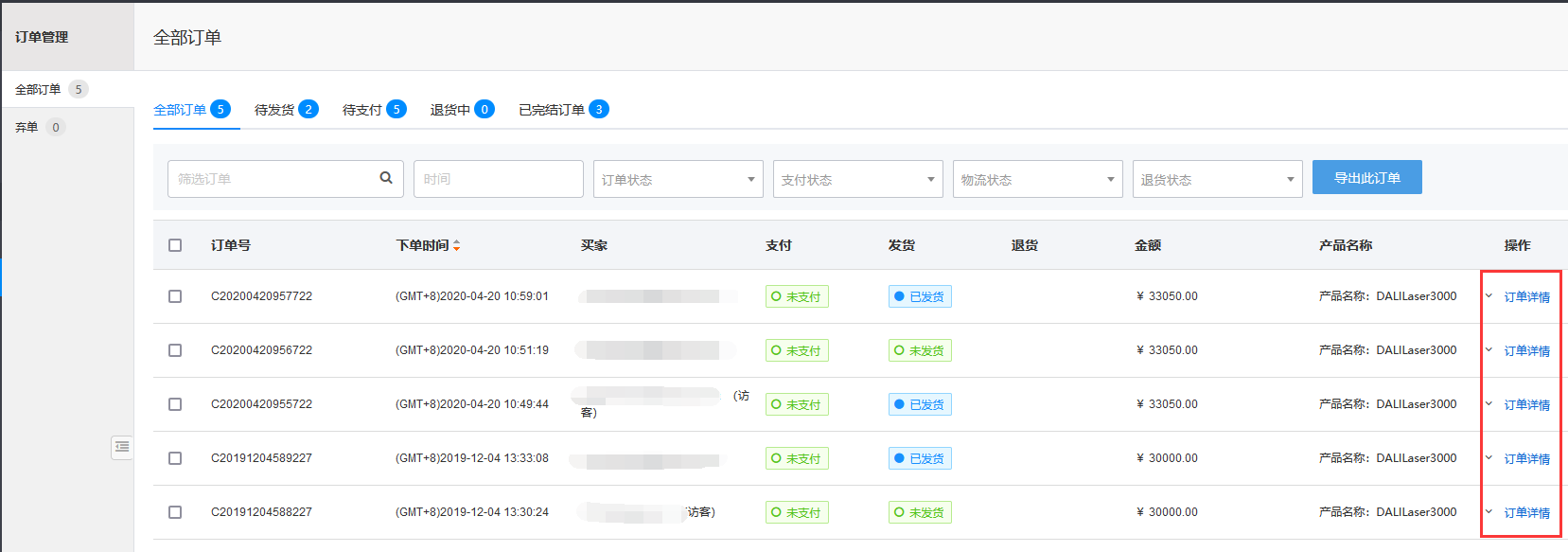The height and width of the screenshot is (552, 1568).
Task: Open the 物流状态 dropdown filter
Action: 1037,179
